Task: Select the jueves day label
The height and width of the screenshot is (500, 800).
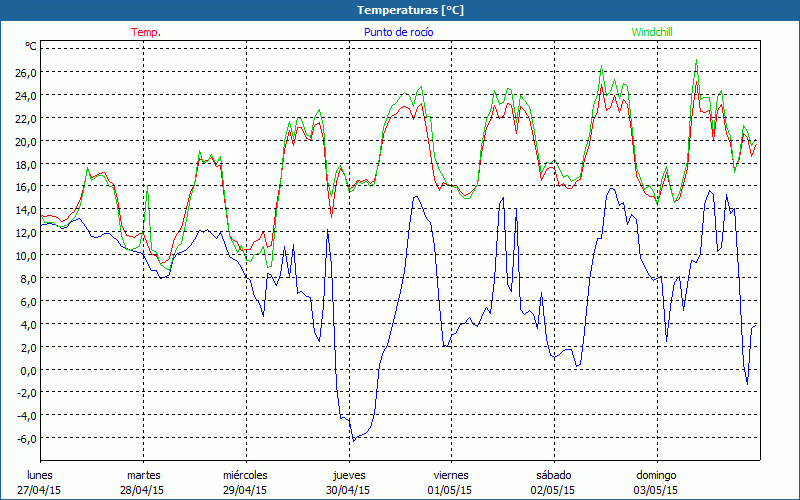Action: [348, 475]
